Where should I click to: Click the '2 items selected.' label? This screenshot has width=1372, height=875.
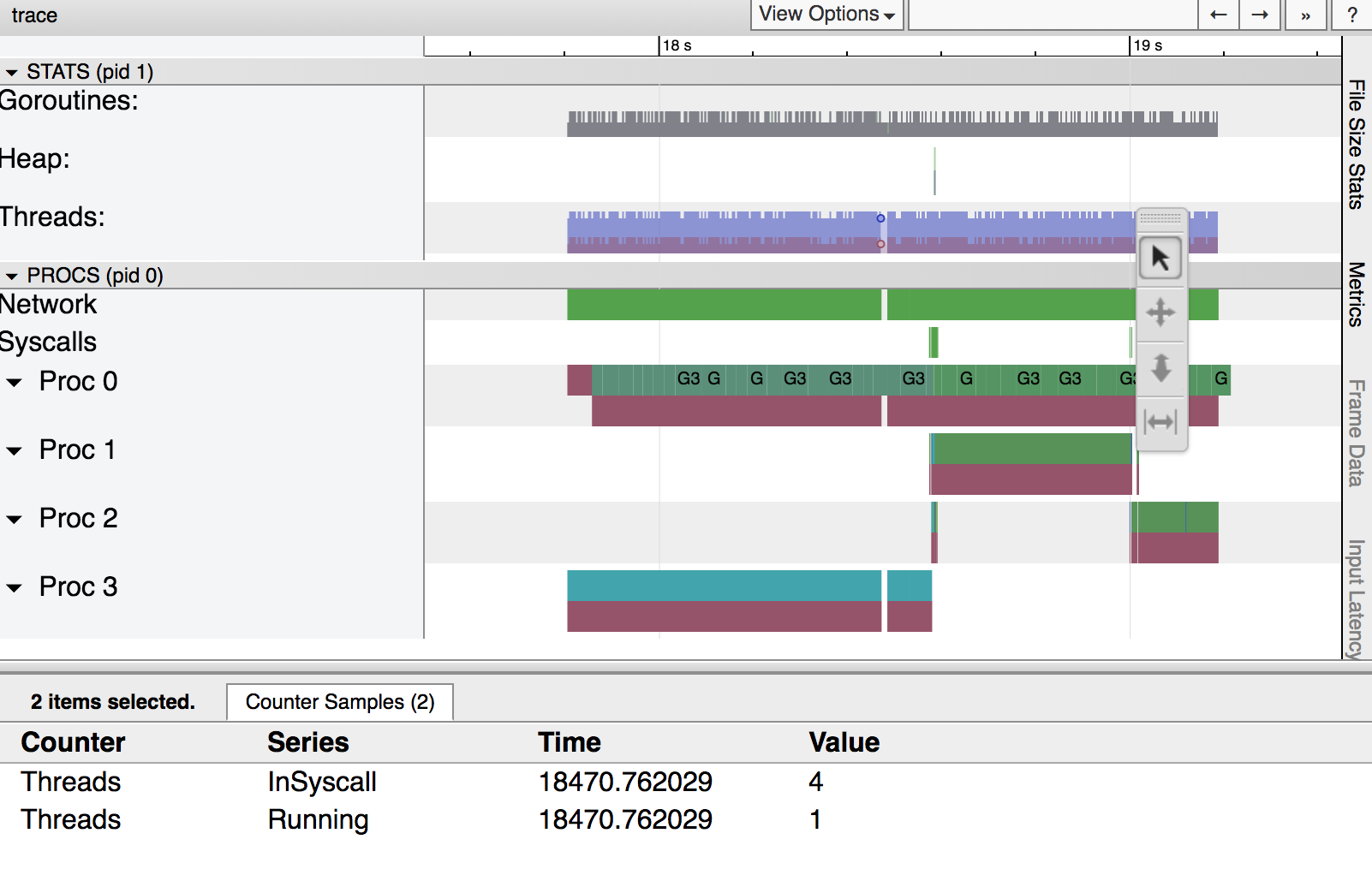coord(113,702)
